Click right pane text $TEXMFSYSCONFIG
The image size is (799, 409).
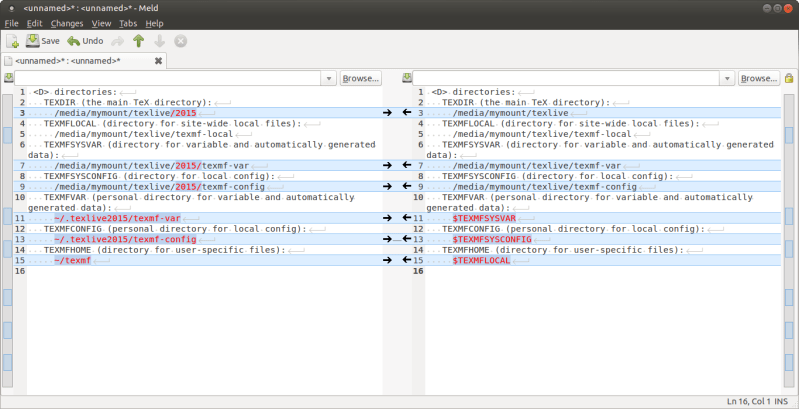point(492,239)
